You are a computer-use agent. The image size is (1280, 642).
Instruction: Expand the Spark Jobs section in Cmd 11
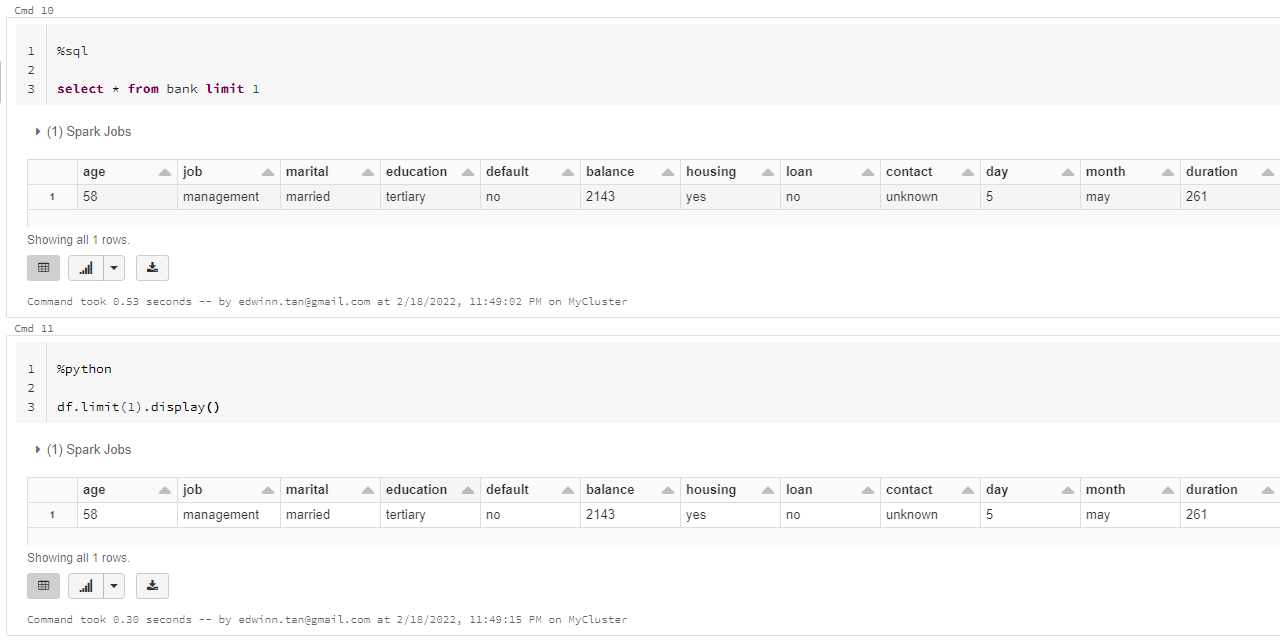[x=38, y=449]
